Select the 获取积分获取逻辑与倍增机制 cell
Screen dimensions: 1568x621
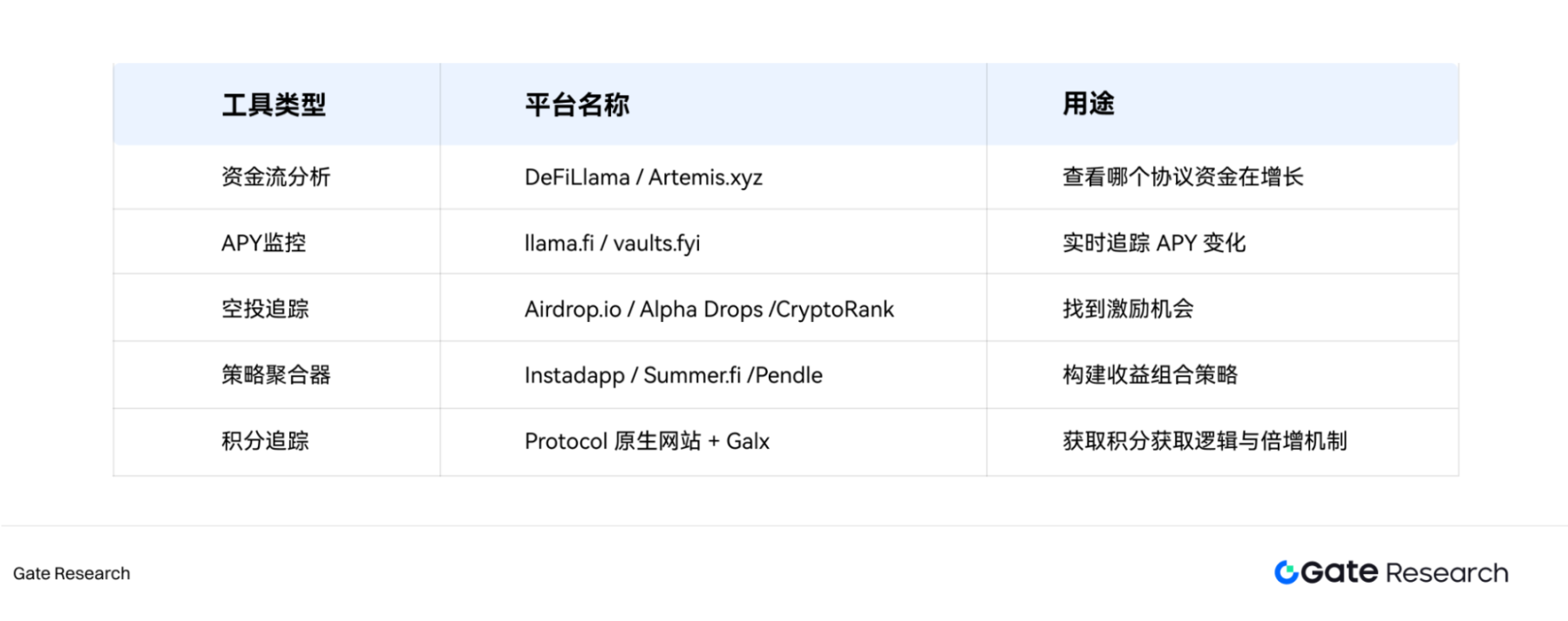point(1204,441)
